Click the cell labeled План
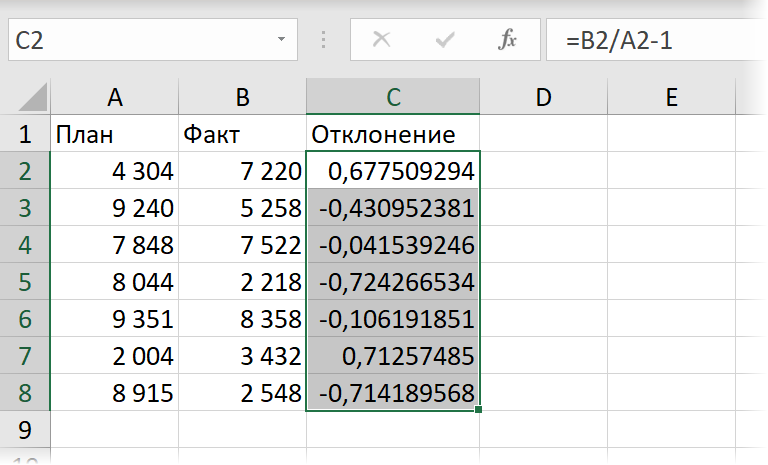 point(114,134)
